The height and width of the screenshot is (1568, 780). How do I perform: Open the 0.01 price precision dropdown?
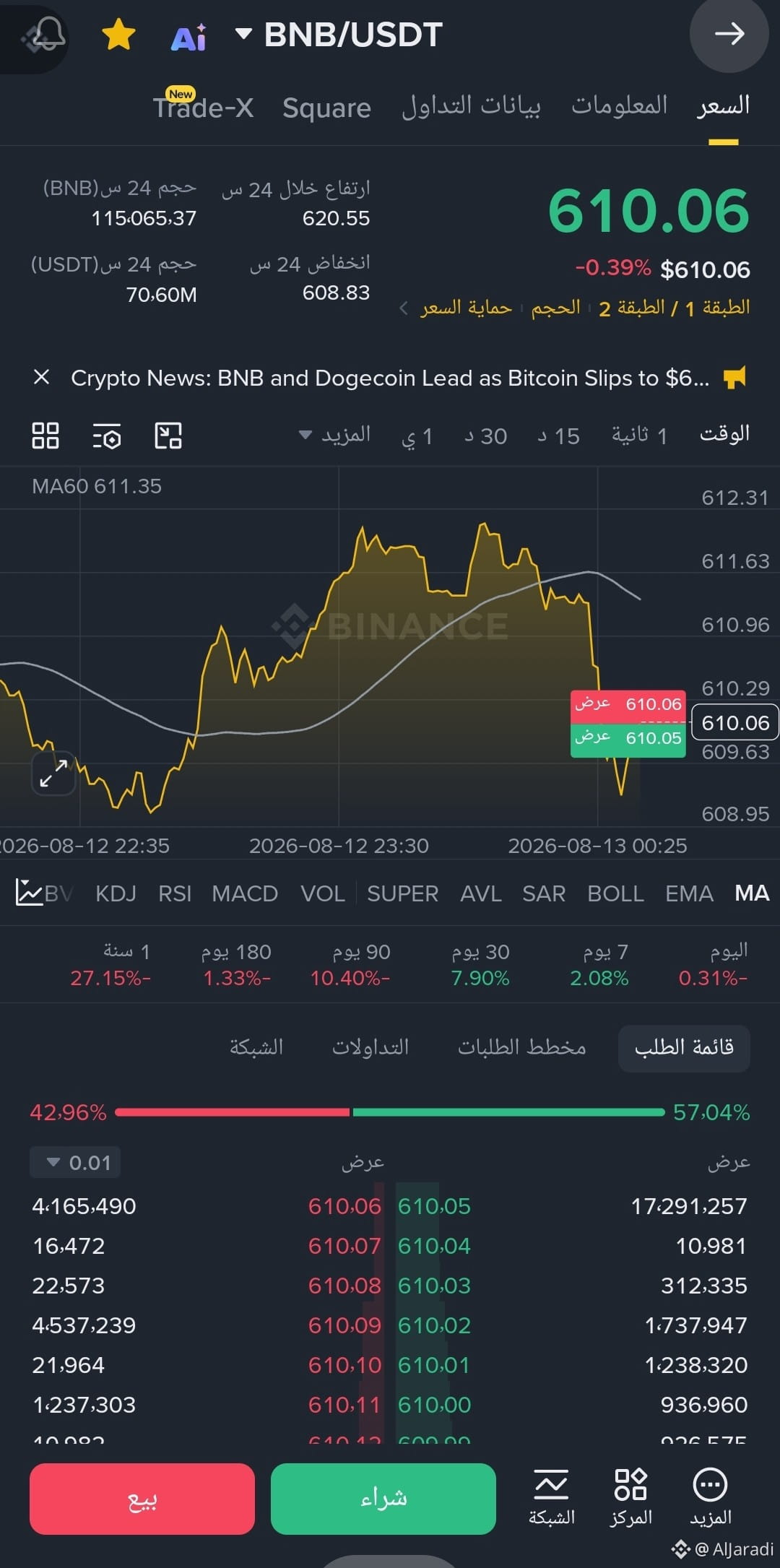(x=75, y=1162)
